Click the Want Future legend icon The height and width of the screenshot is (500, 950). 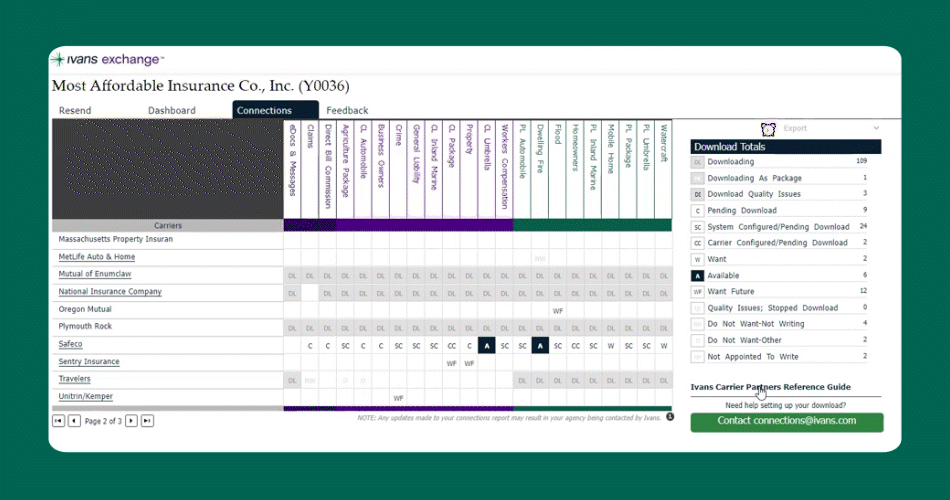[x=697, y=291]
